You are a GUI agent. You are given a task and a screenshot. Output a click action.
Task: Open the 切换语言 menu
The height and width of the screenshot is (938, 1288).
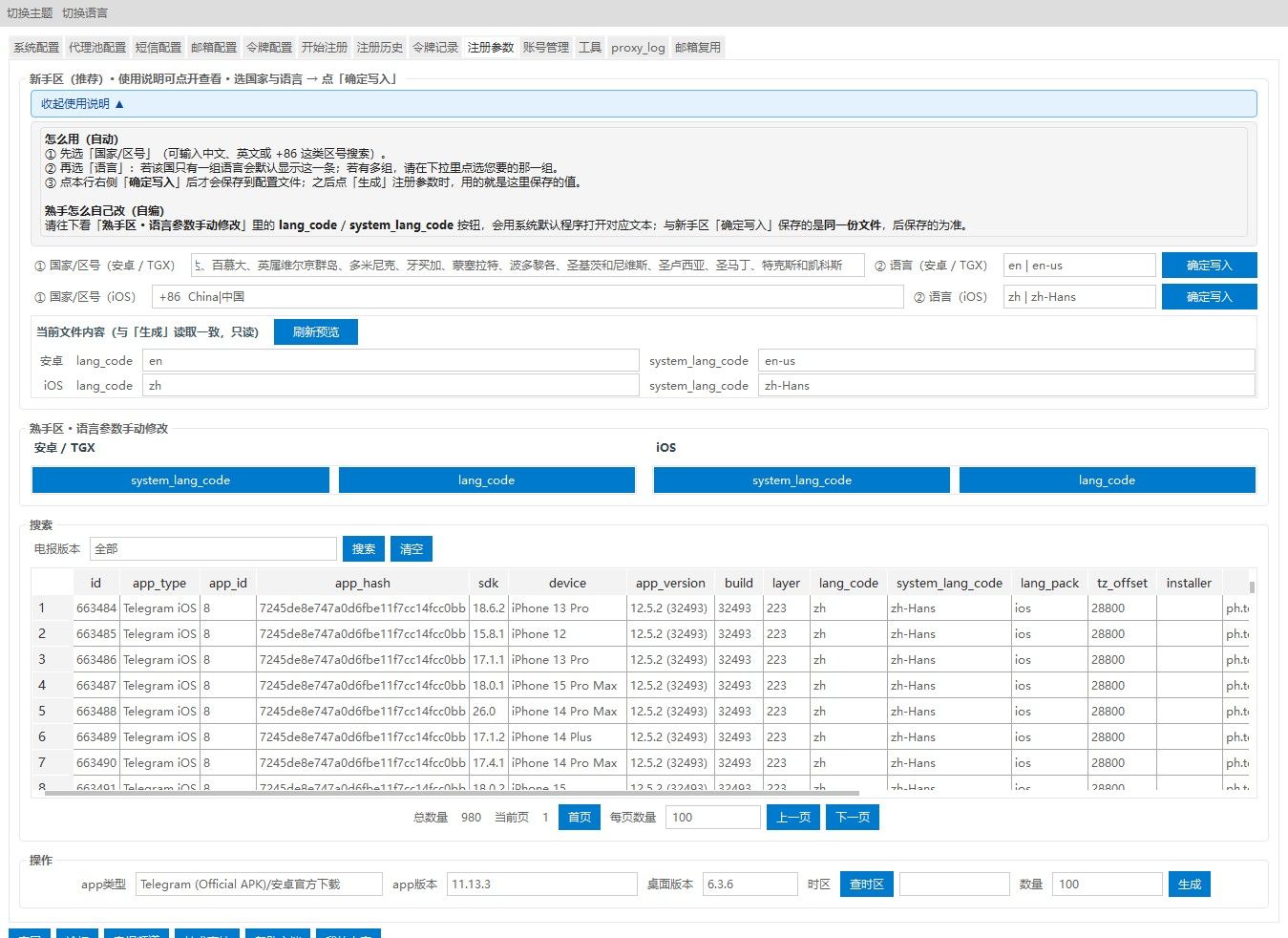tap(85, 13)
